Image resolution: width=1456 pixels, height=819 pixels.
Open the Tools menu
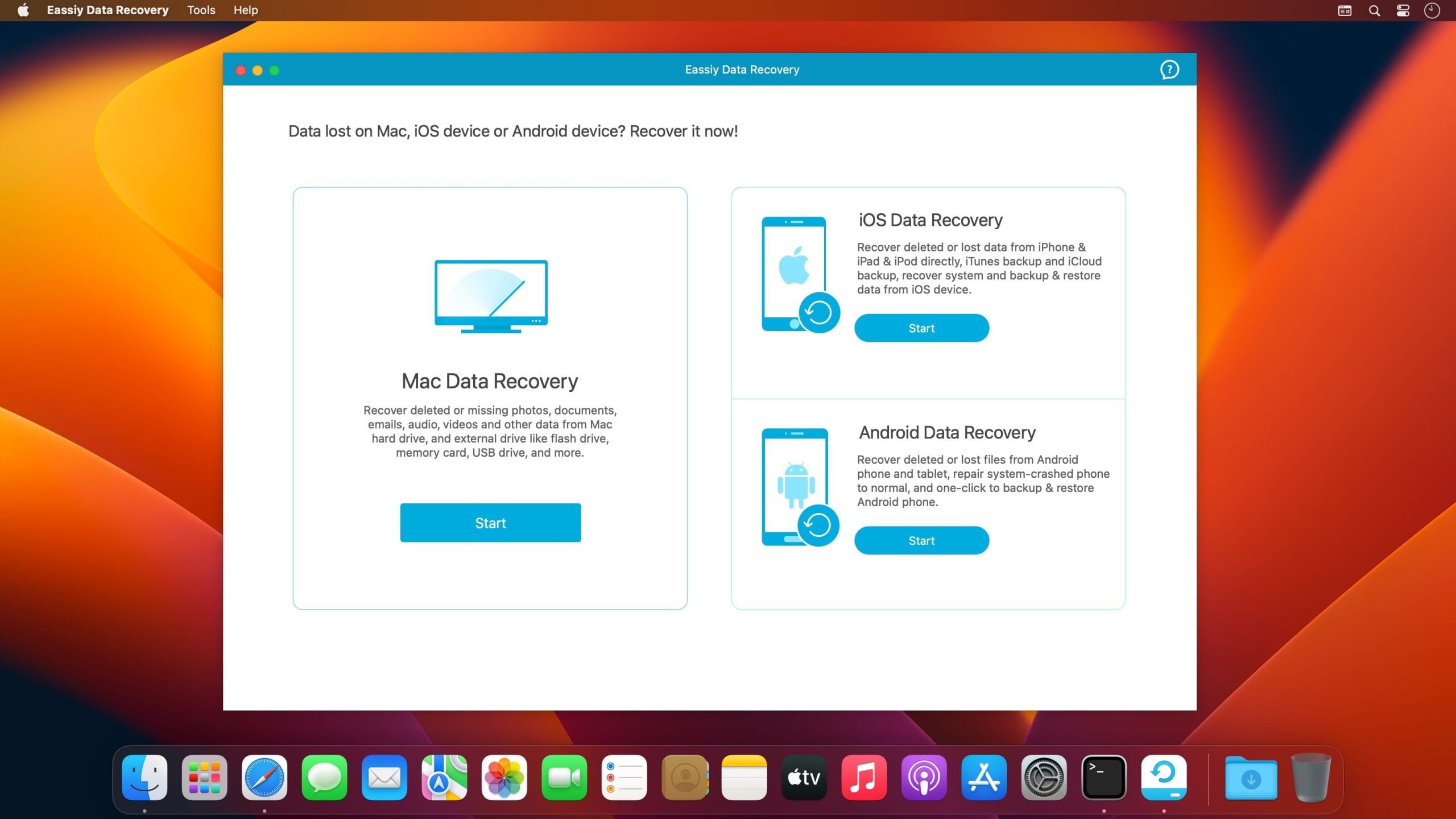pyautogui.click(x=201, y=10)
